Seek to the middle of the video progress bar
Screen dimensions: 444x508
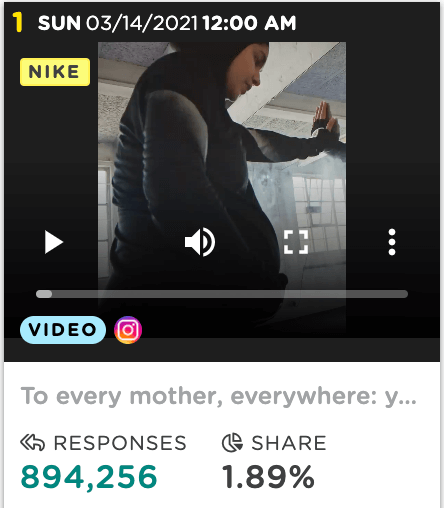point(222,294)
